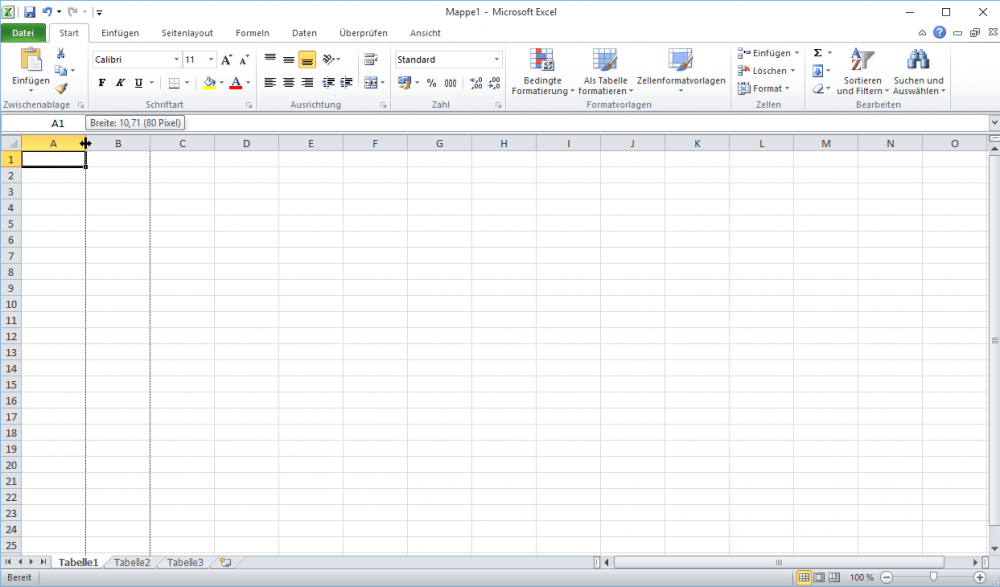The width and height of the screenshot is (1000, 587).
Task: Click the decrease decimal places icon
Action: pos(494,83)
